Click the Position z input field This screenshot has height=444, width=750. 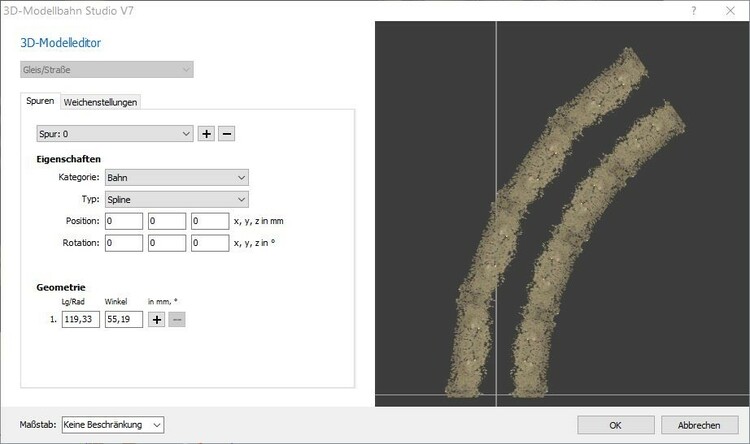210,221
